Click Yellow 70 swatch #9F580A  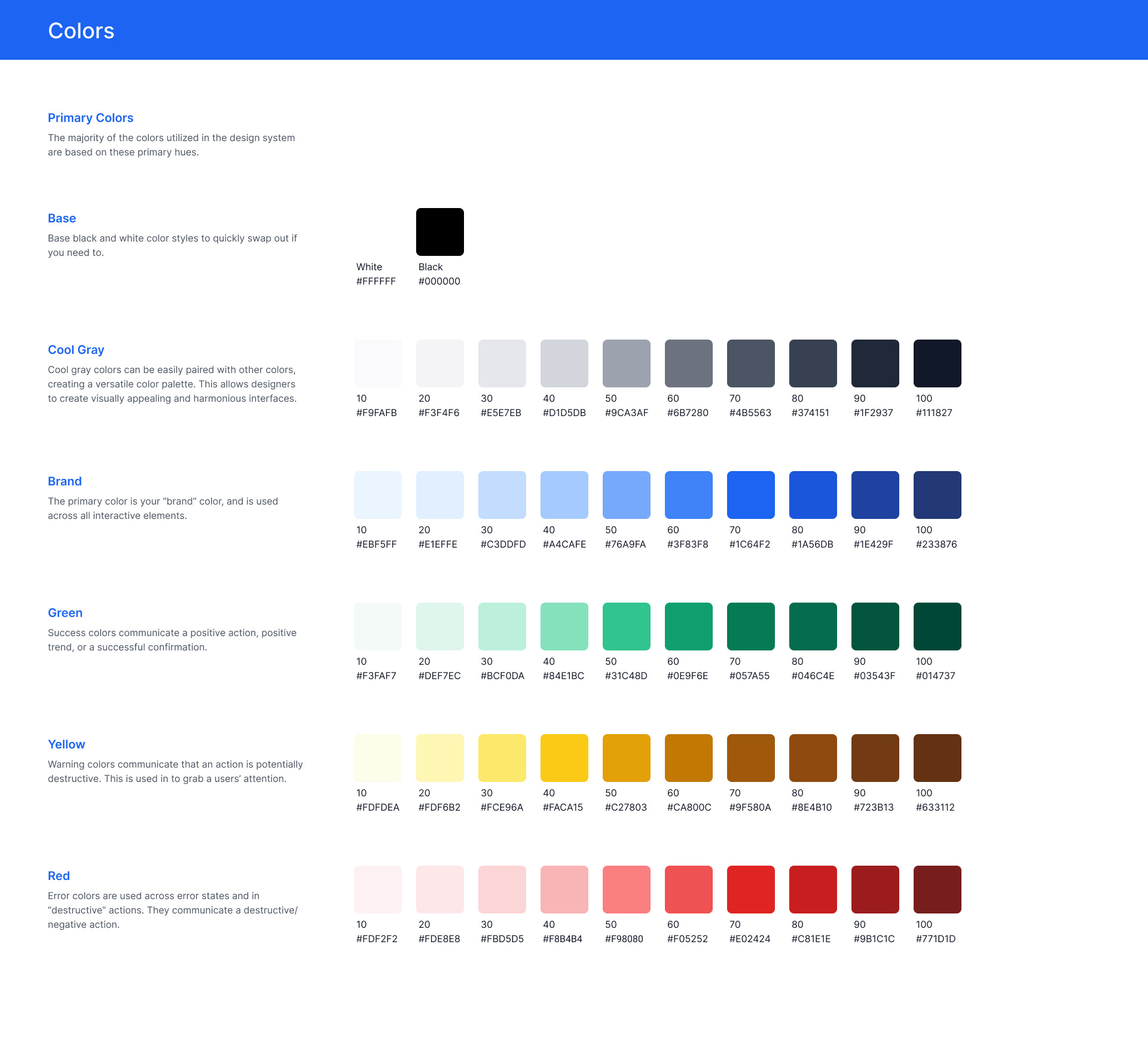pyautogui.click(x=750, y=758)
